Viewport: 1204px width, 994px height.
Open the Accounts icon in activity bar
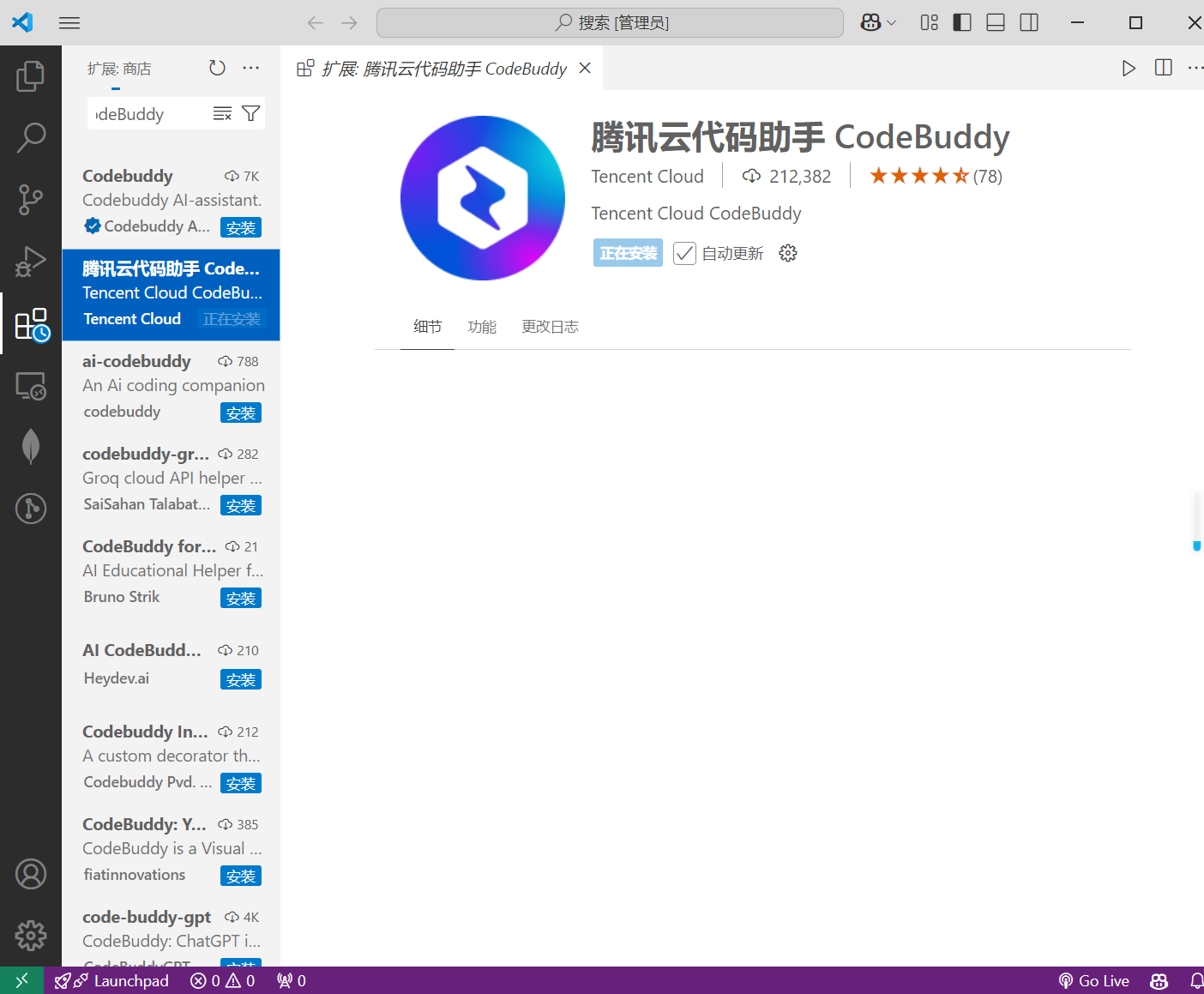[31, 874]
